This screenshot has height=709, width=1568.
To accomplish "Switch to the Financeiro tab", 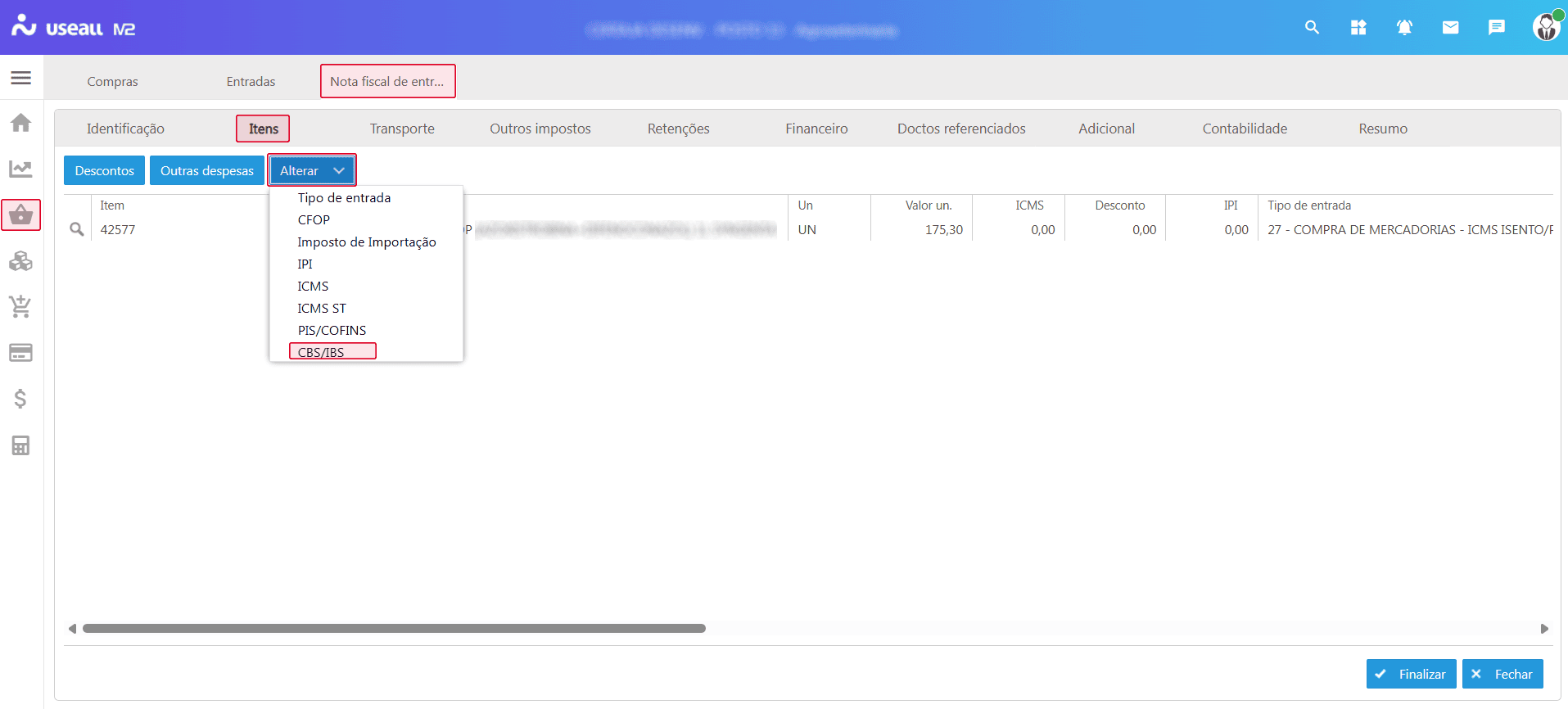I will click(x=816, y=129).
